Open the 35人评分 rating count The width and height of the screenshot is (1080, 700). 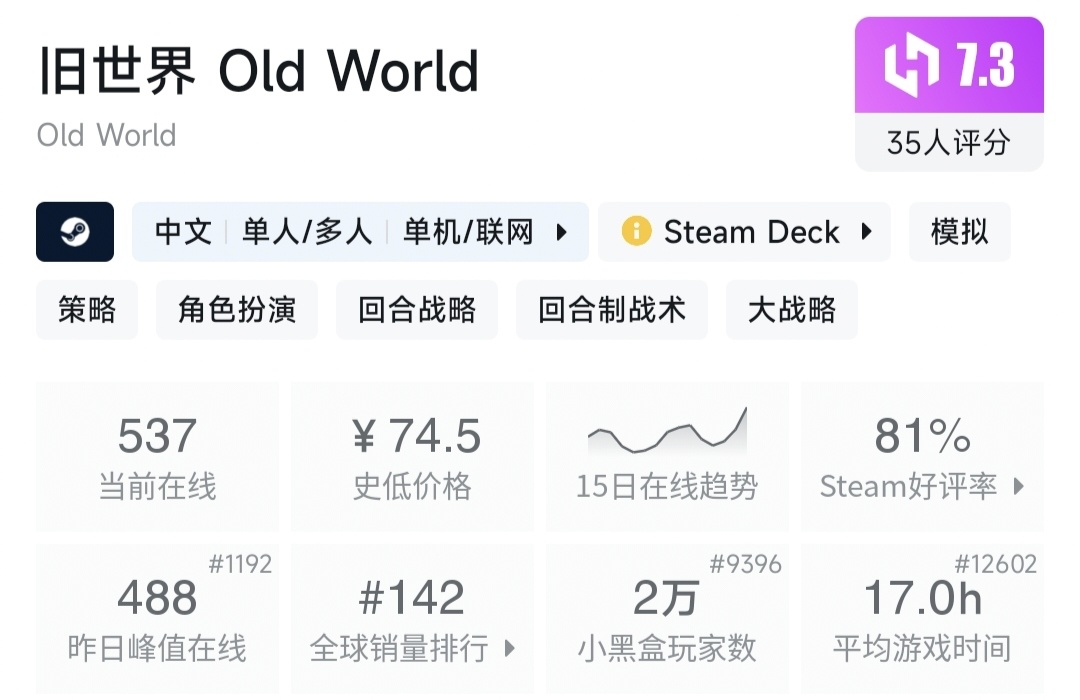pos(948,143)
